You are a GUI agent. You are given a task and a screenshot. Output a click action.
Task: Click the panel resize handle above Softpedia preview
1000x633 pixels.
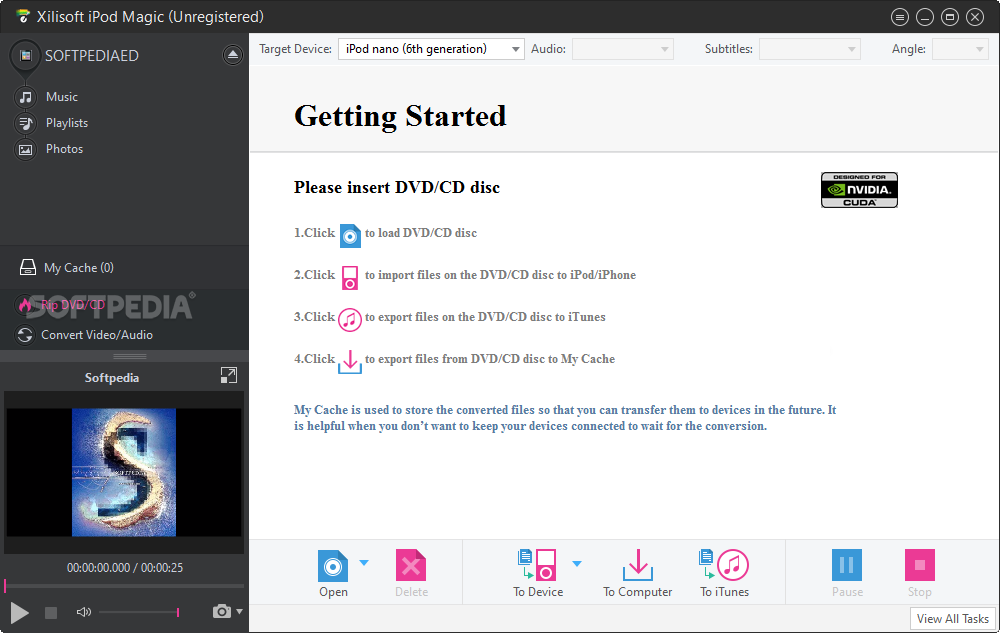coord(129,356)
